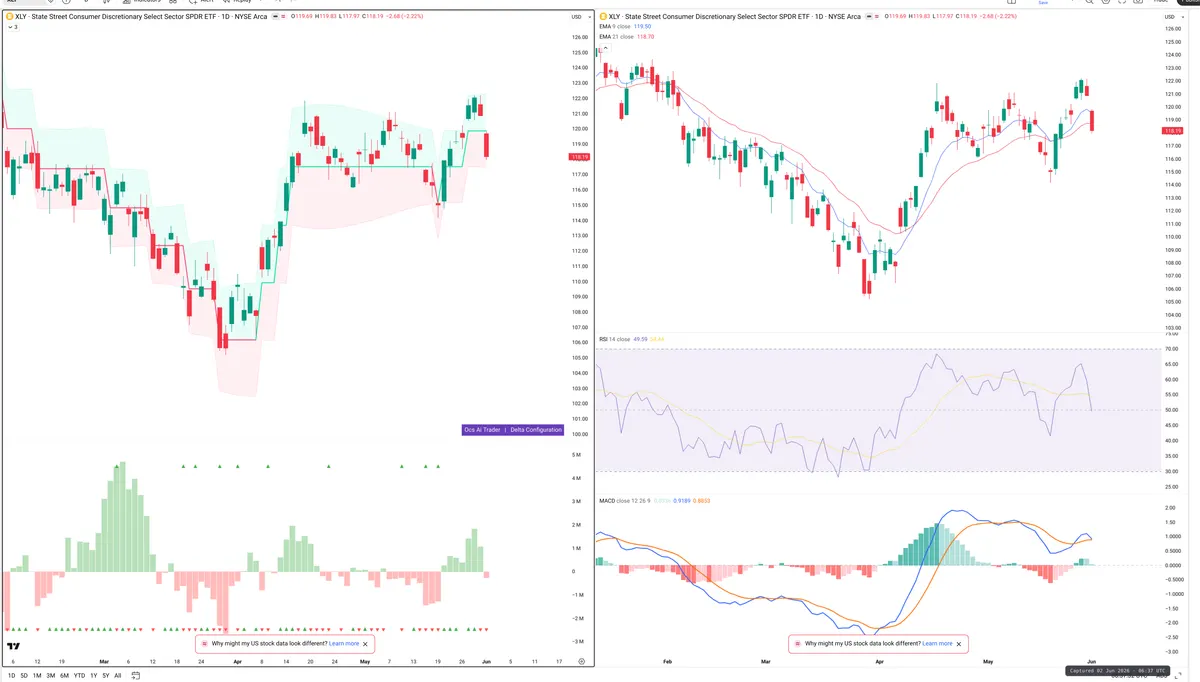Dismiss the right chart data notice

(x=960, y=644)
